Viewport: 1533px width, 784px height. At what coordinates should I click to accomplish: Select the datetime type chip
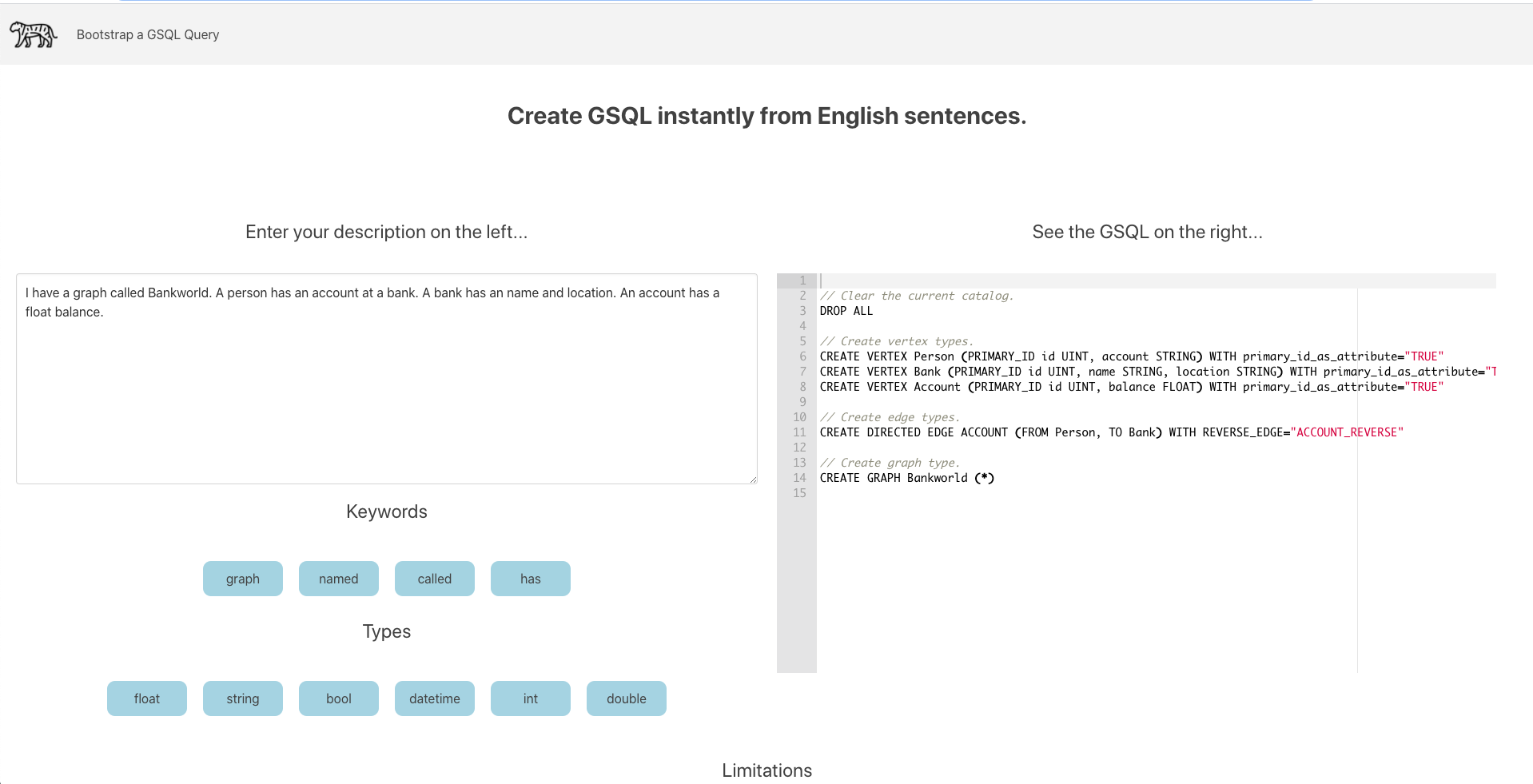435,698
